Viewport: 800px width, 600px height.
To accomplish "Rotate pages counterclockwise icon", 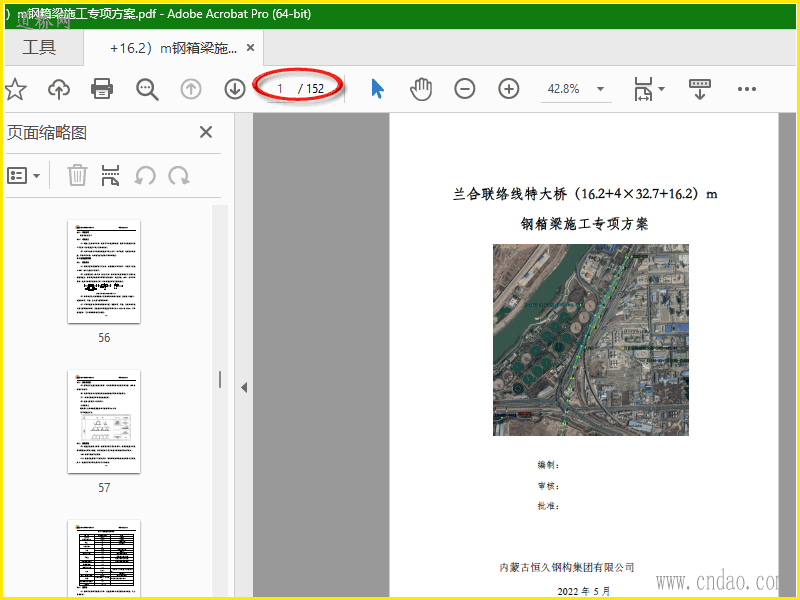I will tap(145, 176).
